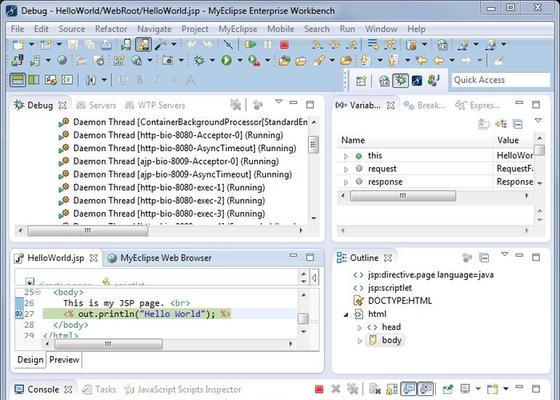Click the Preview tab button below editor
Screen dimensions: 560x400
[64, 360]
